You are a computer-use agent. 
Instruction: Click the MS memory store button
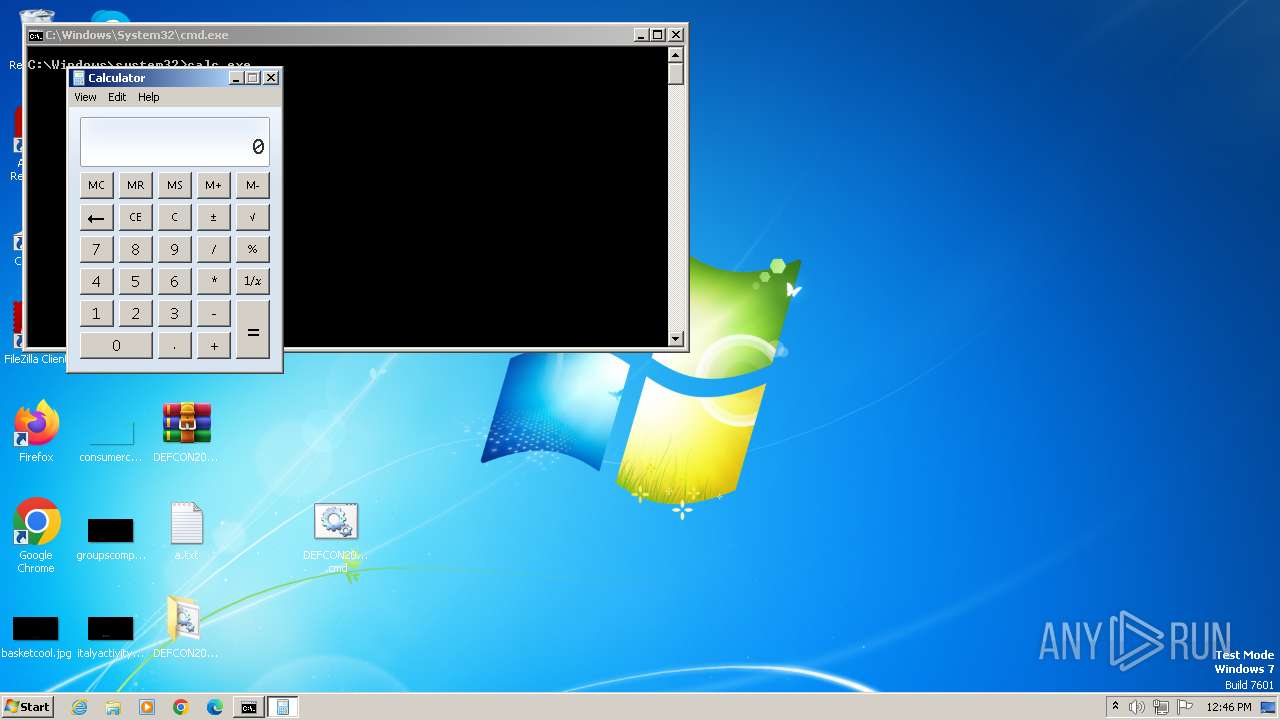[x=174, y=185]
